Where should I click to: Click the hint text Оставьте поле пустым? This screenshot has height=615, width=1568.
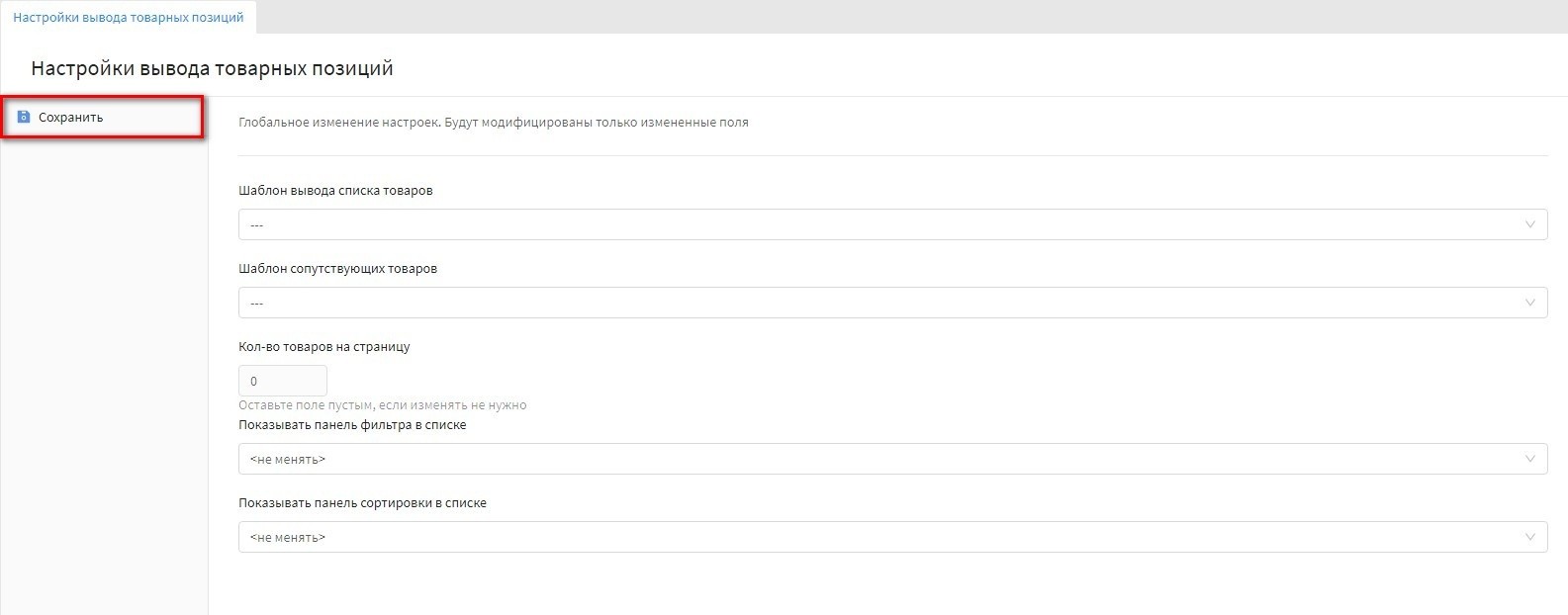(x=382, y=404)
